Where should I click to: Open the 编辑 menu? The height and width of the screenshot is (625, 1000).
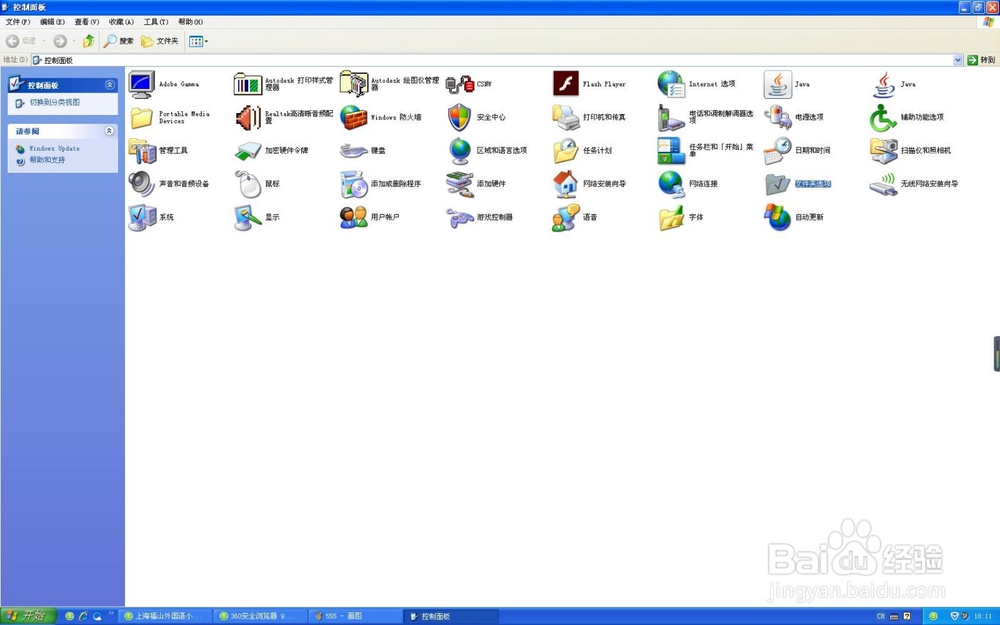52,22
